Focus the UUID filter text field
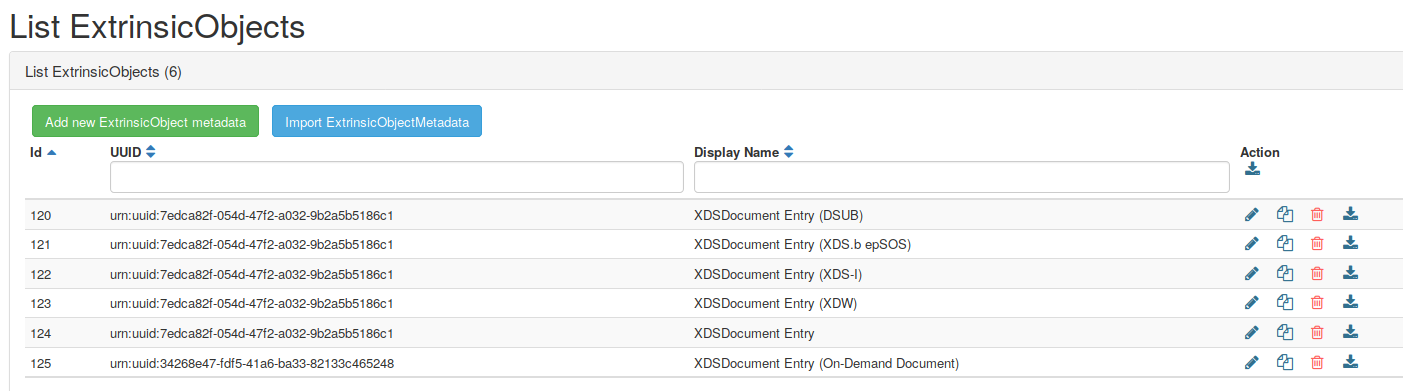Viewport: 1403px width, 391px height. click(396, 178)
